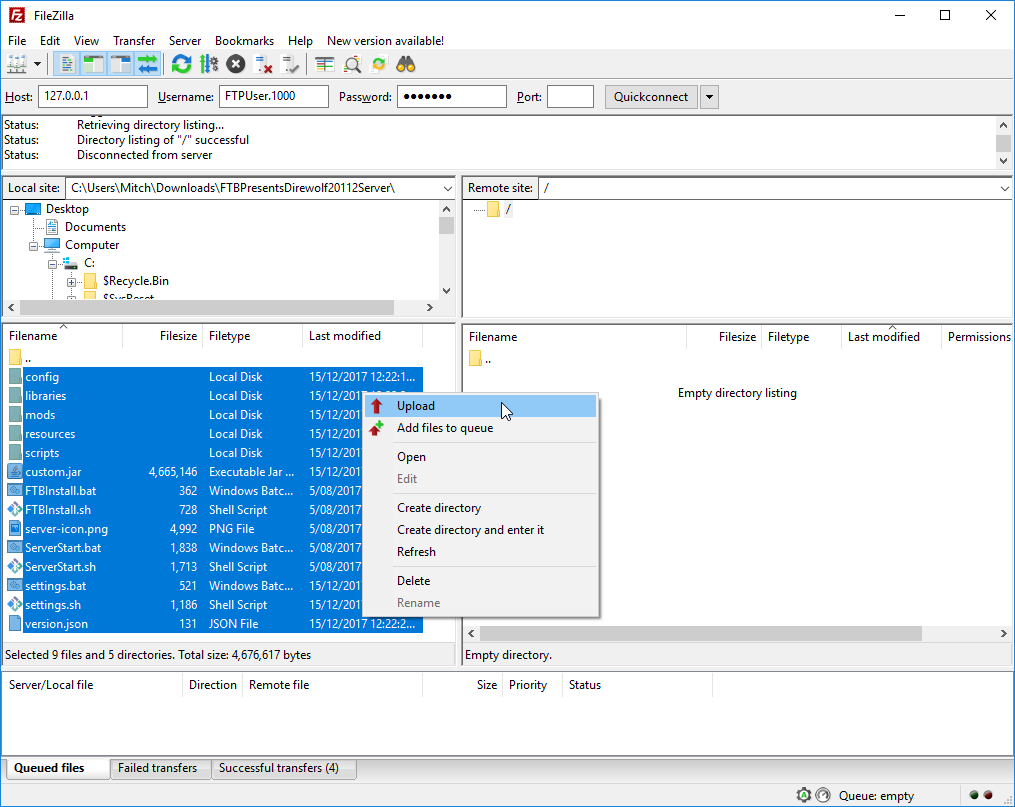Toggle local directory tree display
Viewport: 1015px width, 807px height.
(x=93, y=64)
